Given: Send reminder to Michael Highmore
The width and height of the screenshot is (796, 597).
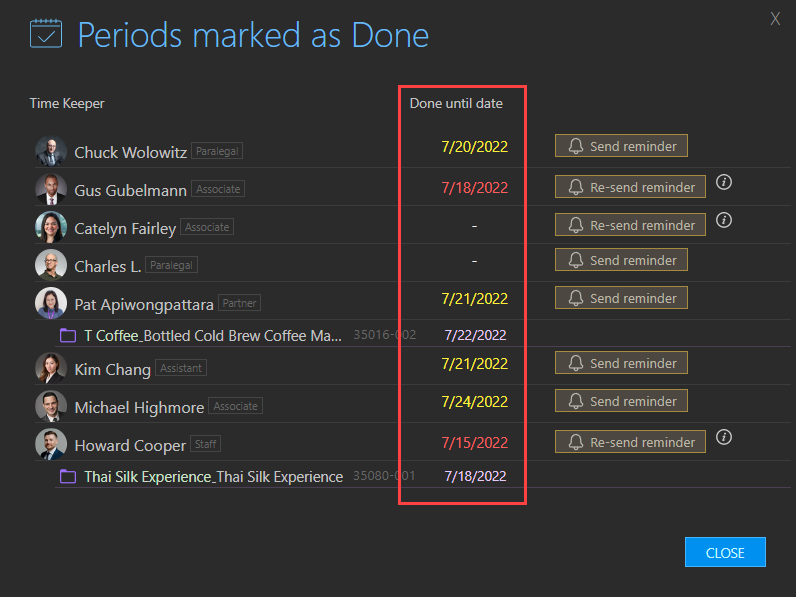Looking at the screenshot, I should [621, 401].
